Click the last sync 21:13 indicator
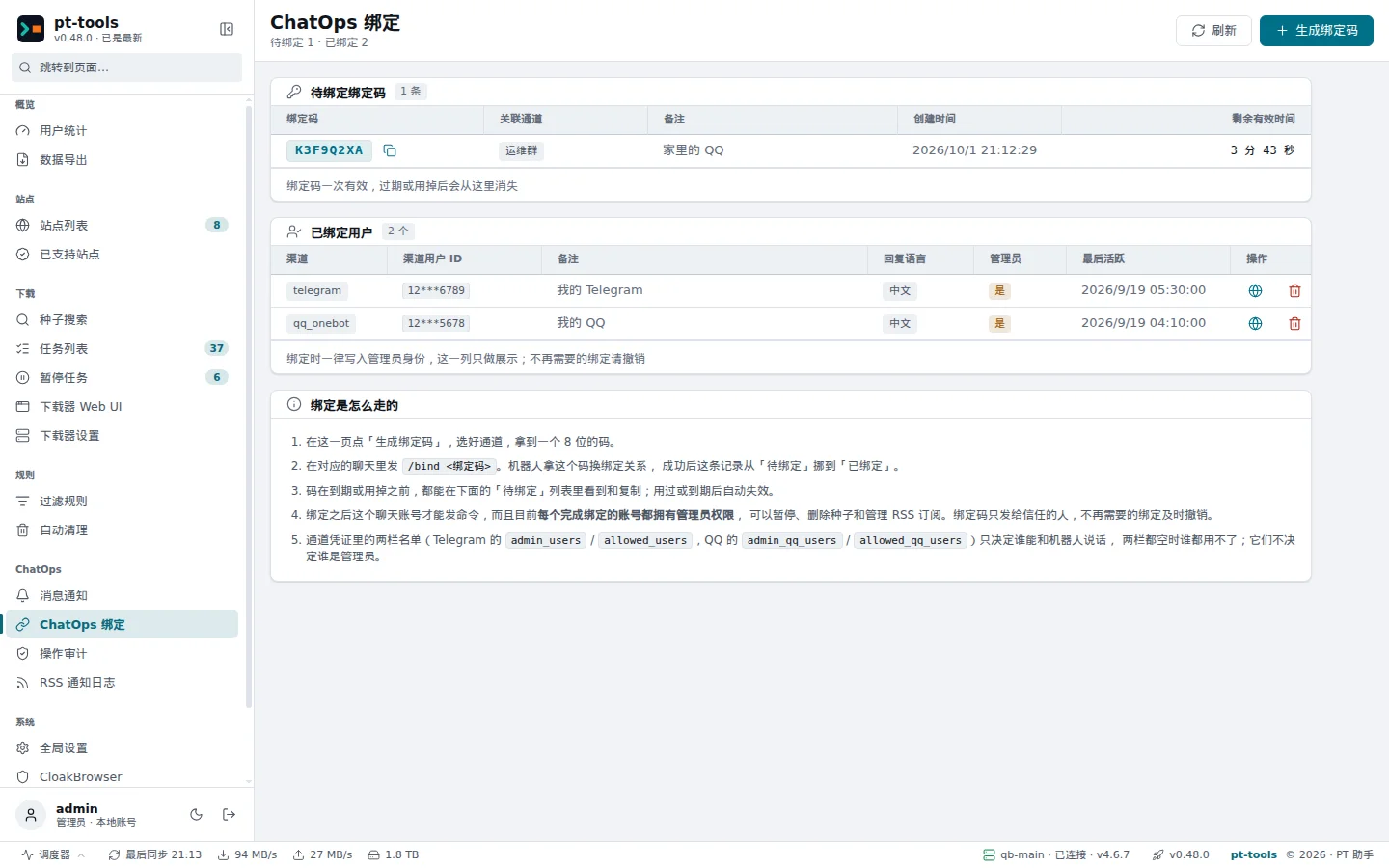 coord(155,855)
